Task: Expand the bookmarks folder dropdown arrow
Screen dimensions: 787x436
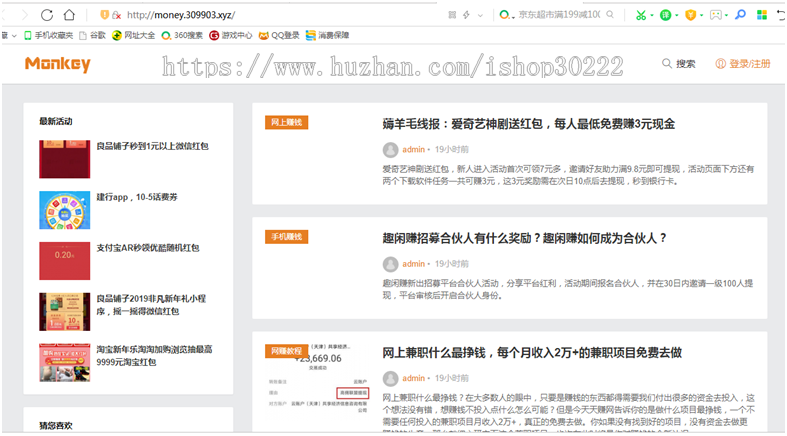Action: [x=14, y=36]
